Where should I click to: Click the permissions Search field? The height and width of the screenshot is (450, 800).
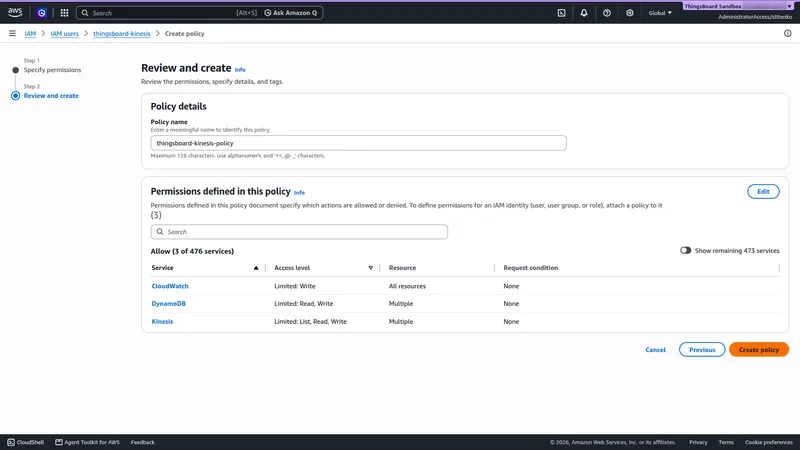299,232
